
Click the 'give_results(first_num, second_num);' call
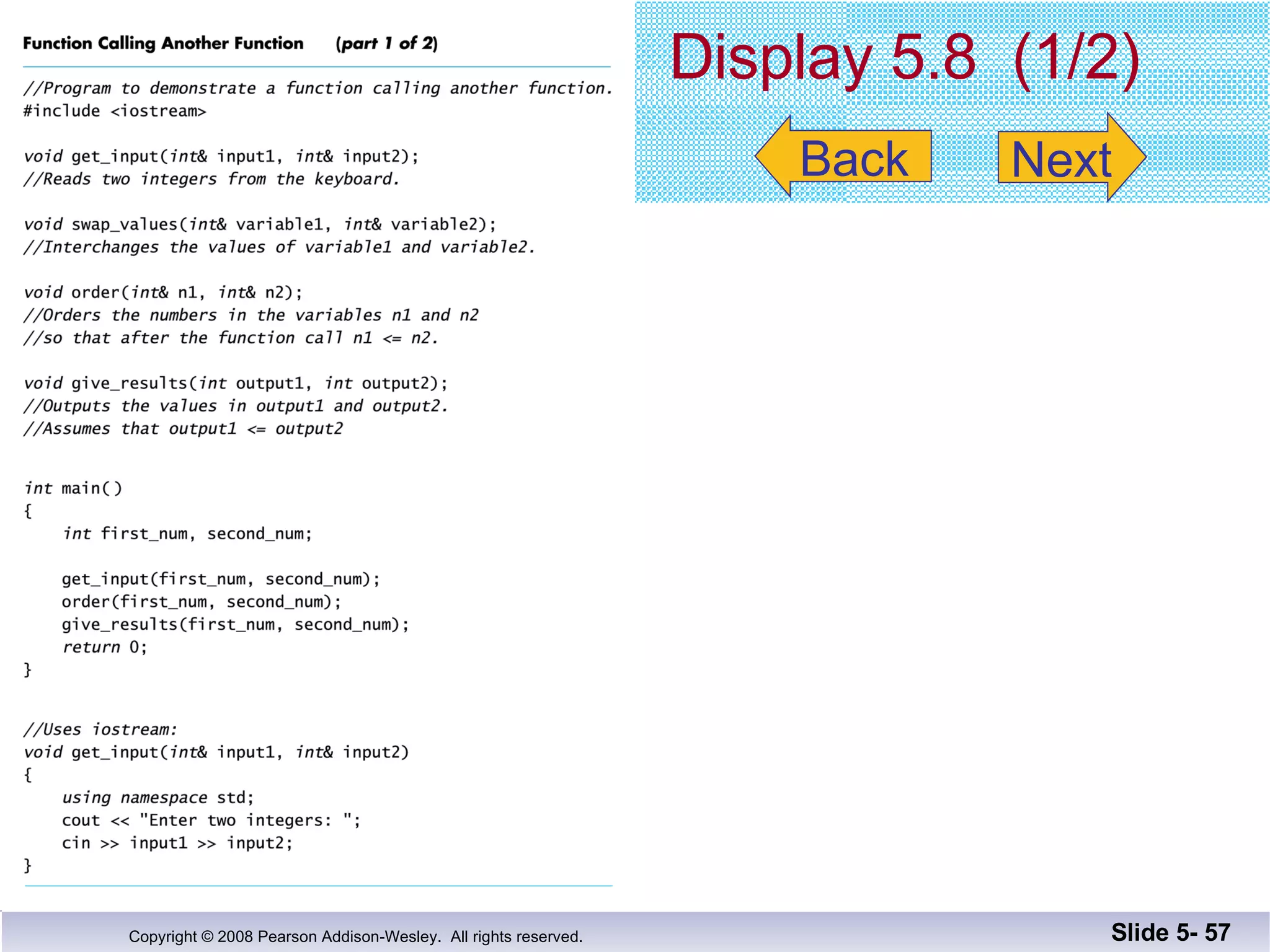click(236, 625)
